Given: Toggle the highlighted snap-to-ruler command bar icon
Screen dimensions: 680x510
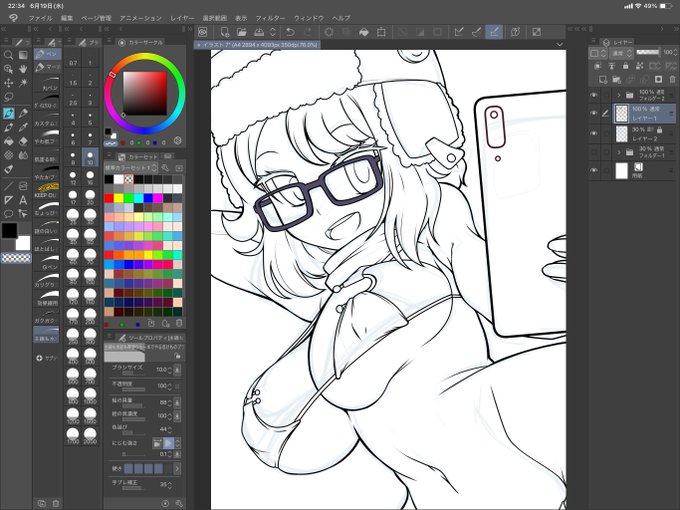Looking at the screenshot, I should pos(494,32).
